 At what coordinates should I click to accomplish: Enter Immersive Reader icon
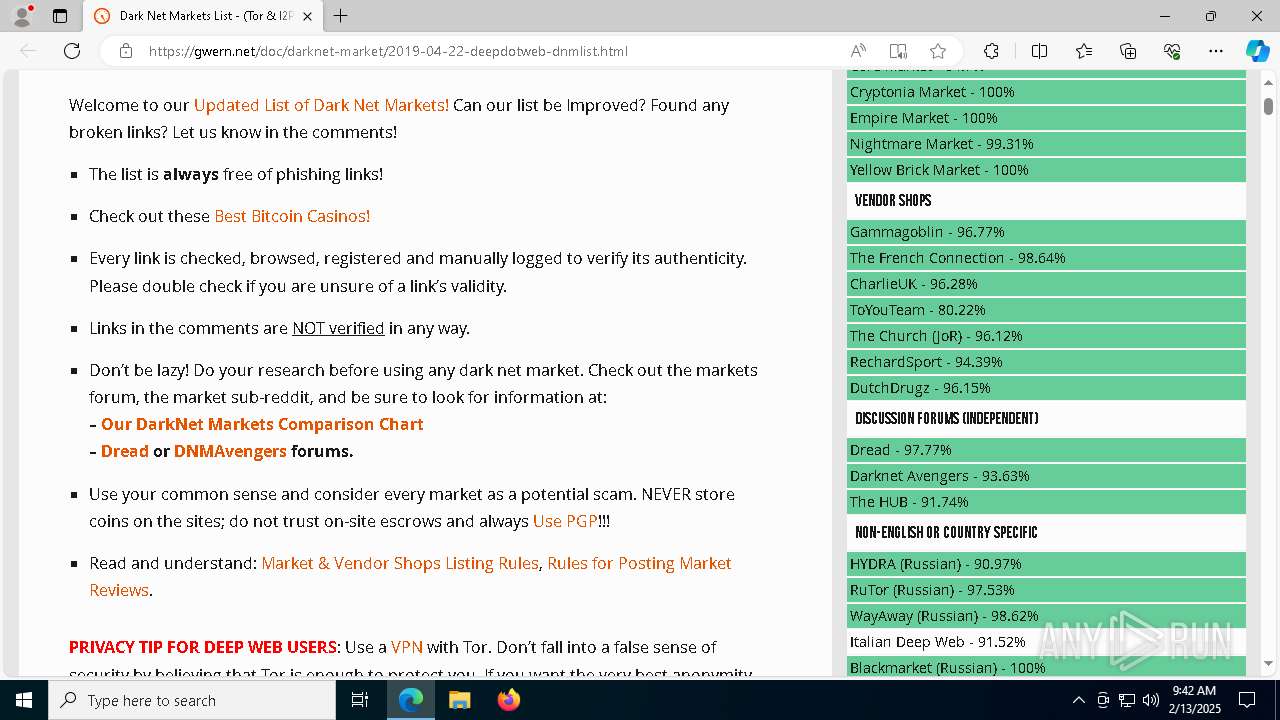[898, 51]
